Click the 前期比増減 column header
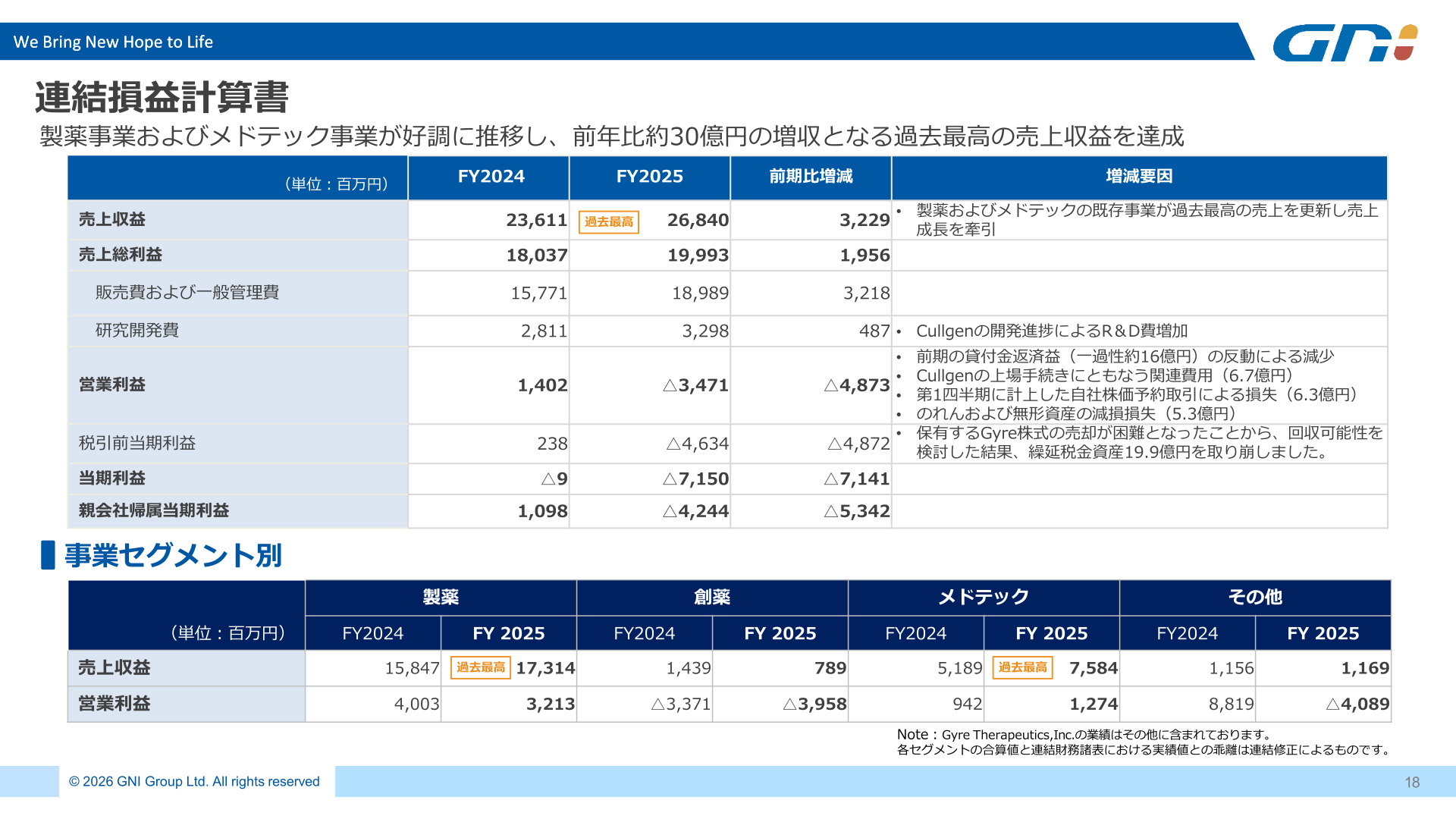This screenshot has height=819, width=1456. (811, 176)
